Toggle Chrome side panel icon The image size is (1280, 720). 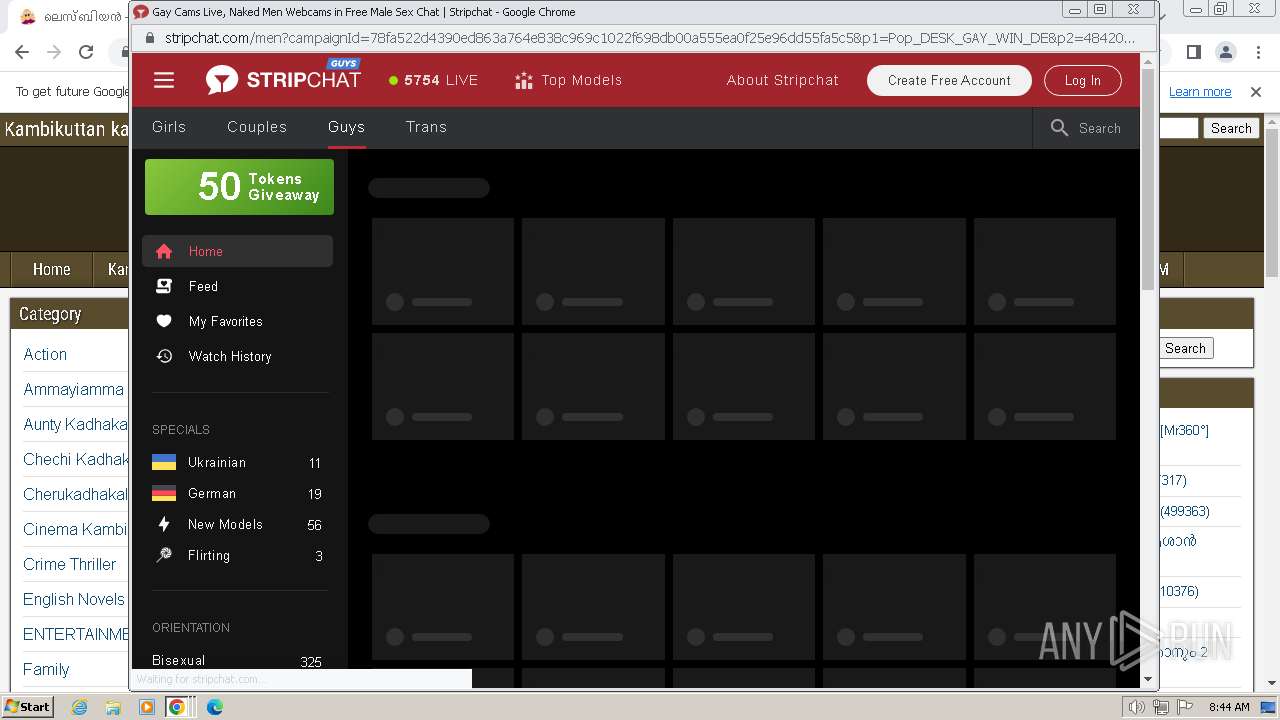point(1194,52)
